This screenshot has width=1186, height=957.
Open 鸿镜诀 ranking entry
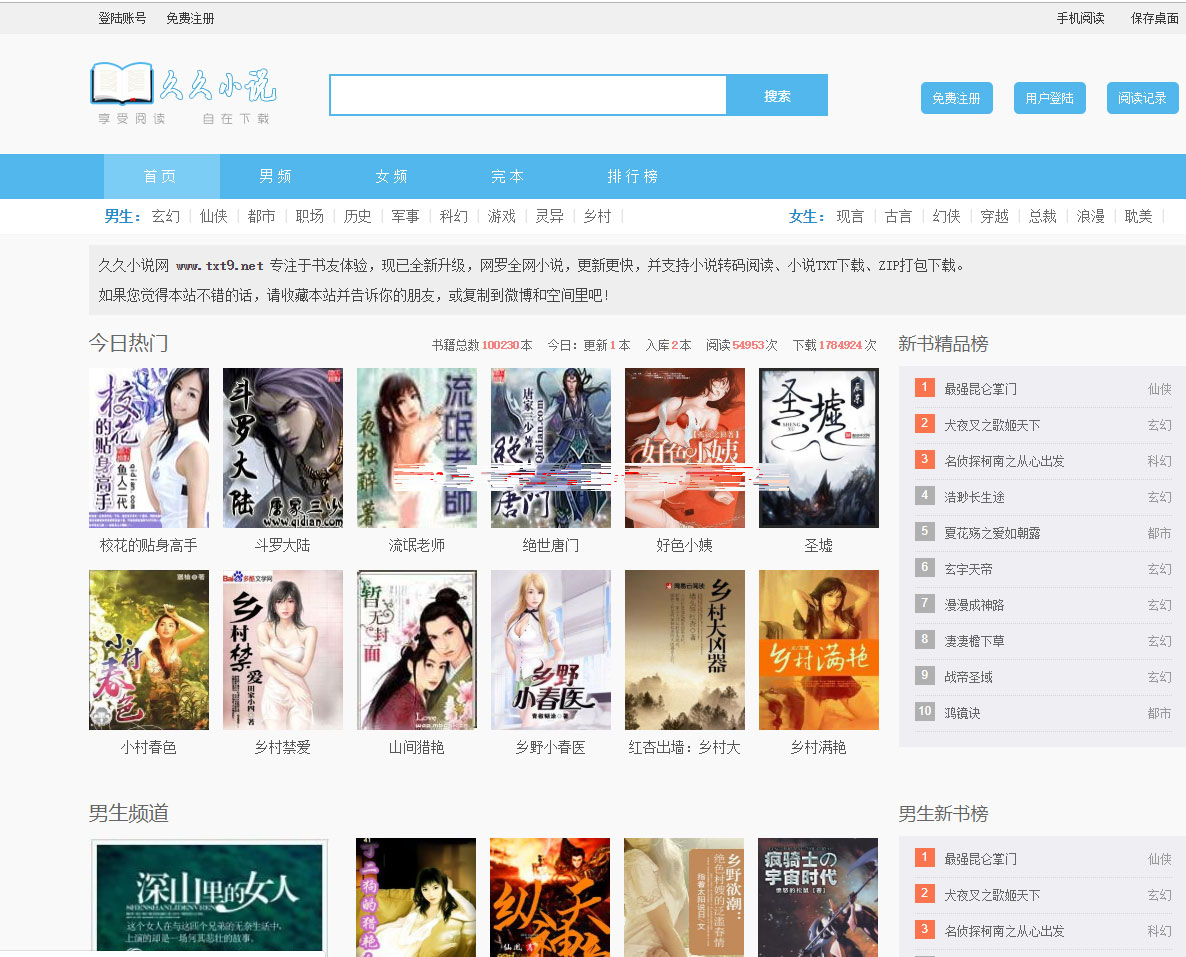(962, 713)
